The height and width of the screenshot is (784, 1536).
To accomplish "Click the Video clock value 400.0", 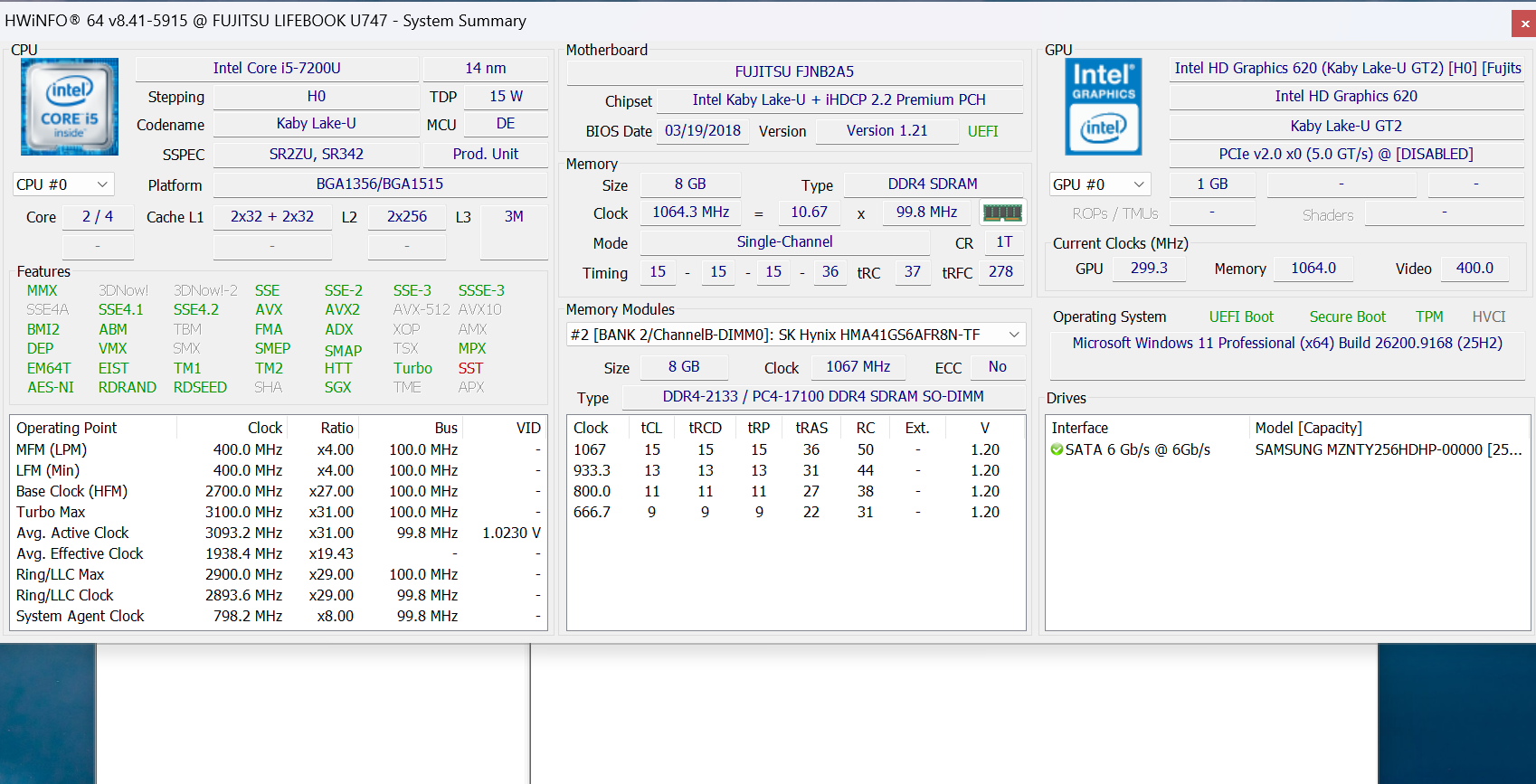I will point(1474,268).
